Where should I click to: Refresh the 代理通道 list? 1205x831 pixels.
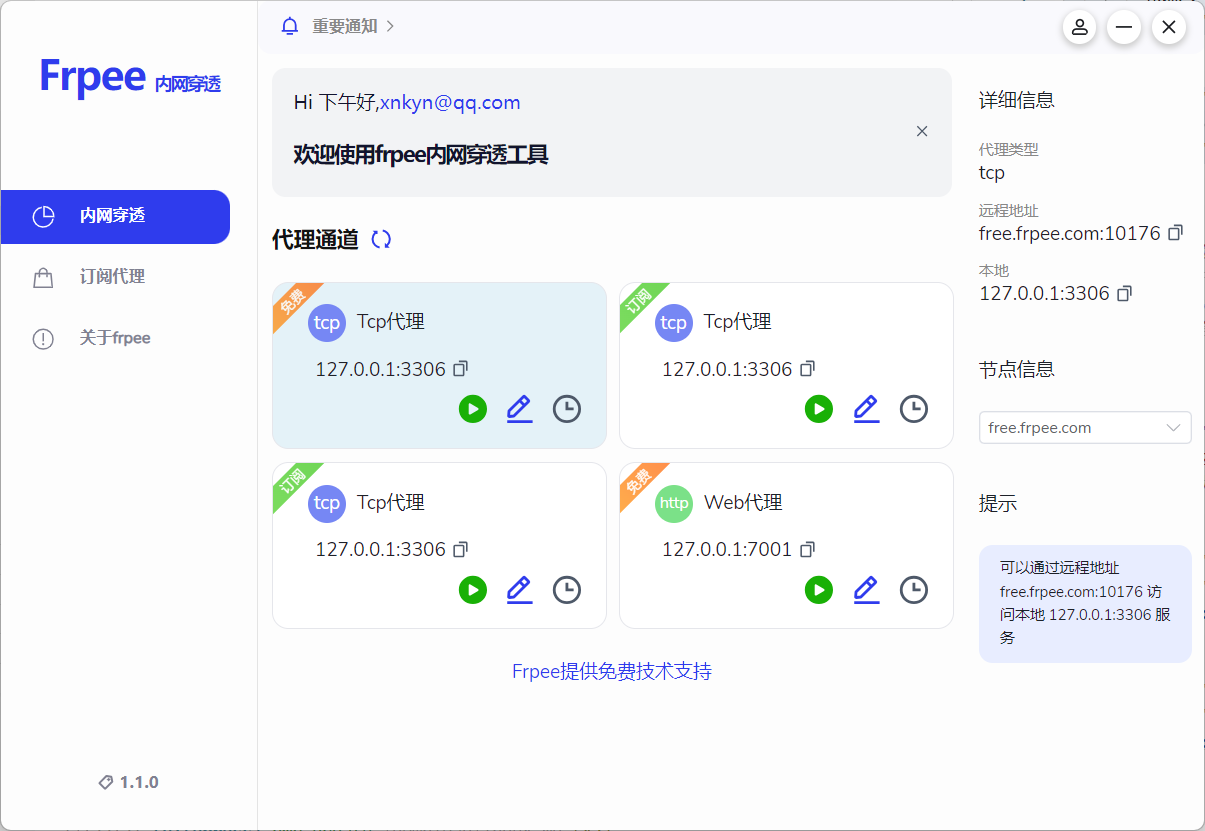pos(381,239)
